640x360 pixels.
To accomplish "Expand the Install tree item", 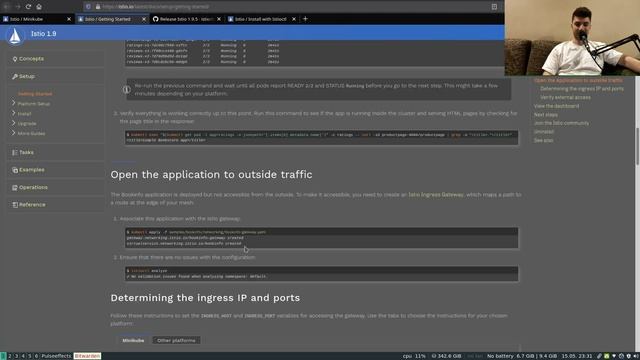I will pyautogui.click(x=13, y=113).
